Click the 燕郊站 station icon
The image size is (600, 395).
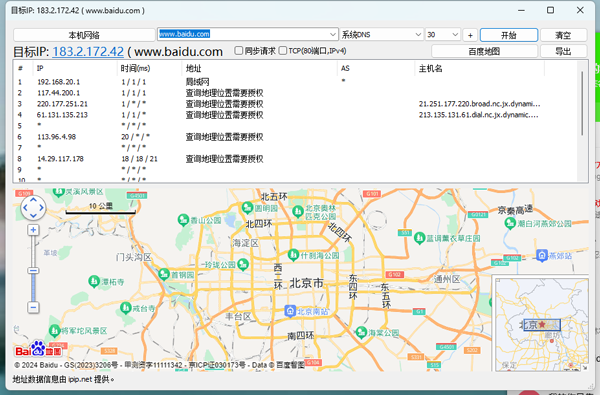point(541,255)
